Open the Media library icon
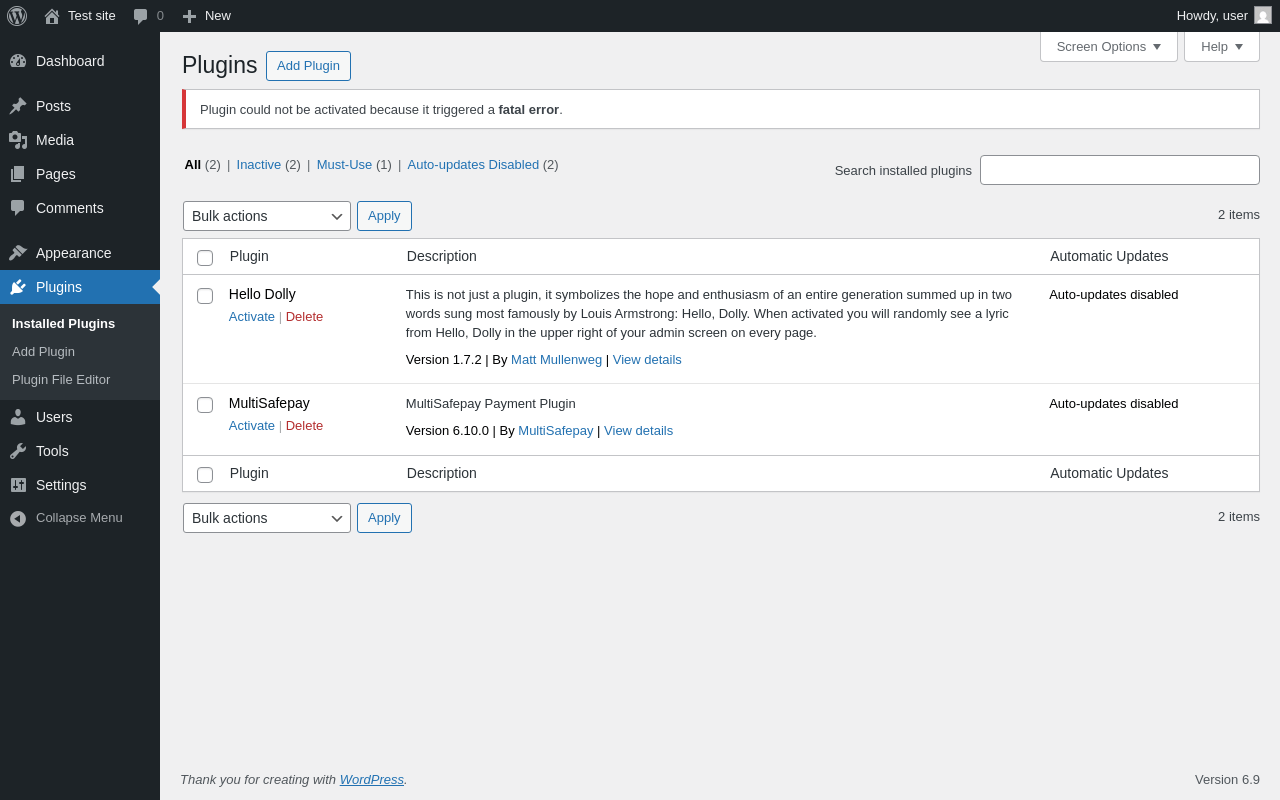Viewport: 1280px width, 800px height. point(18,140)
